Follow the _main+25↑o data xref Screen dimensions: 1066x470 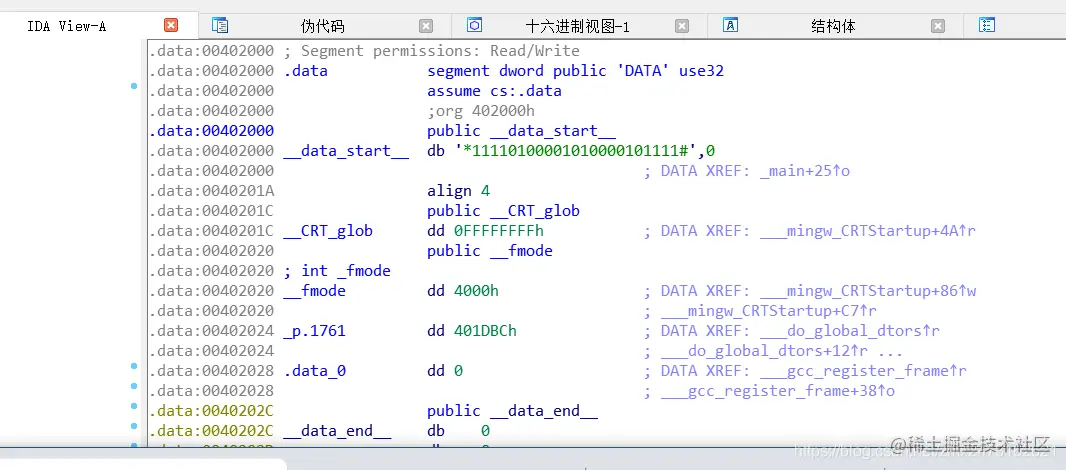(805, 171)
